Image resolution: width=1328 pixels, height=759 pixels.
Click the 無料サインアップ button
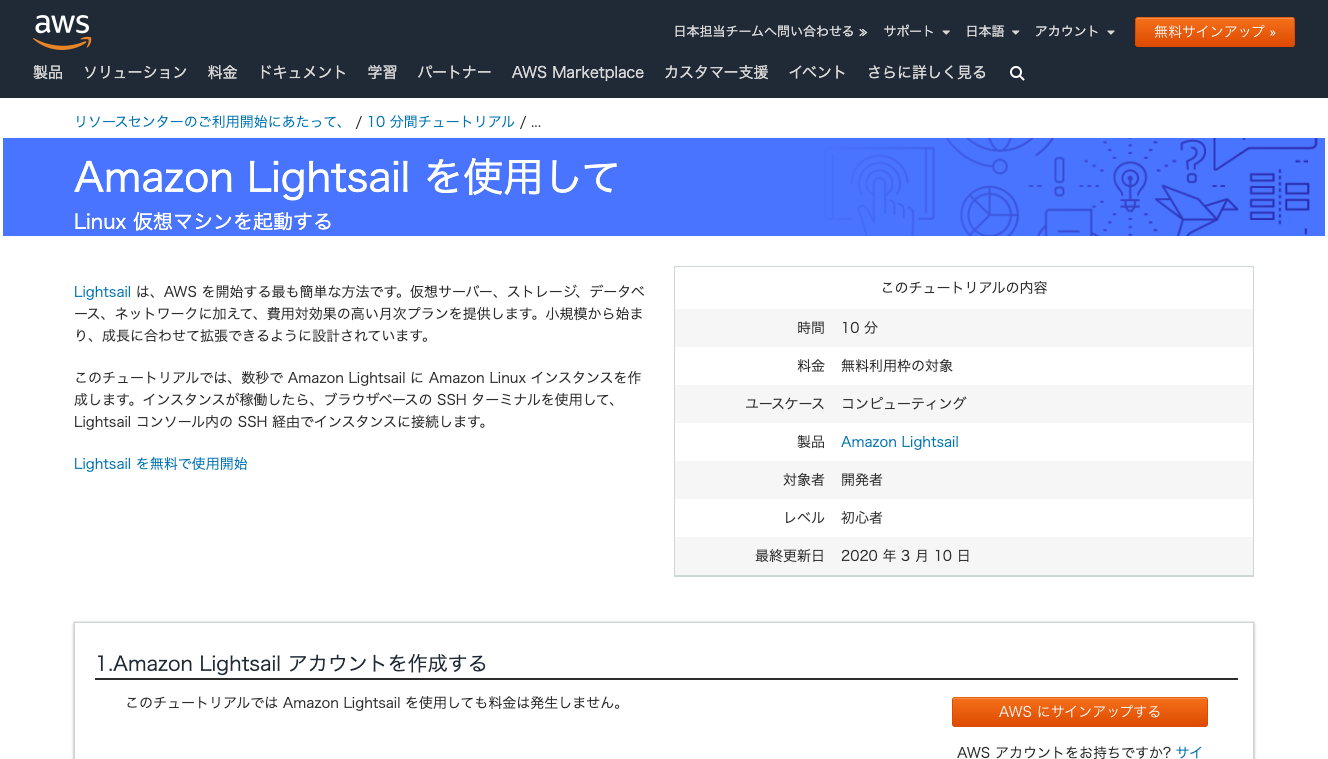coord(1214,32)
